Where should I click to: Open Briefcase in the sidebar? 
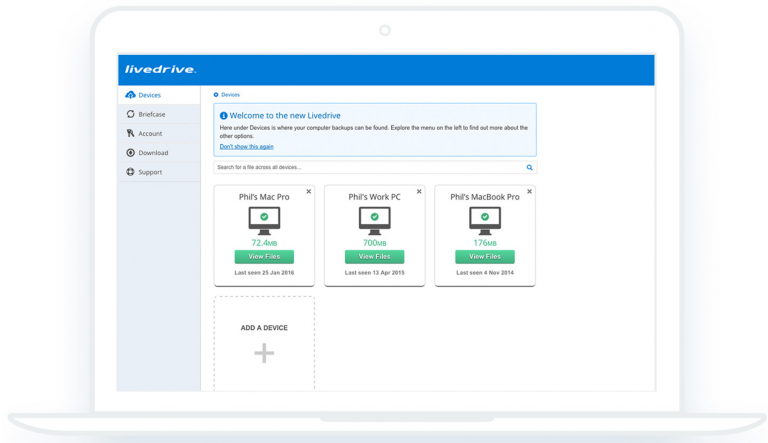[159, 114]
